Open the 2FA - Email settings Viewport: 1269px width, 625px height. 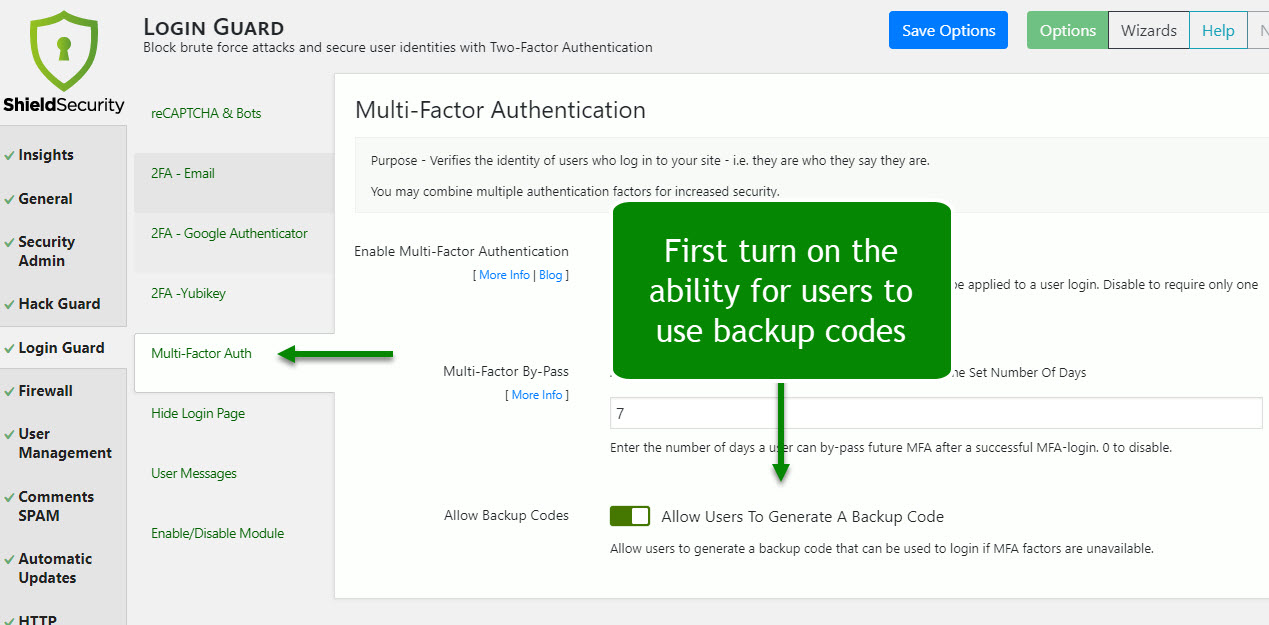182,172
